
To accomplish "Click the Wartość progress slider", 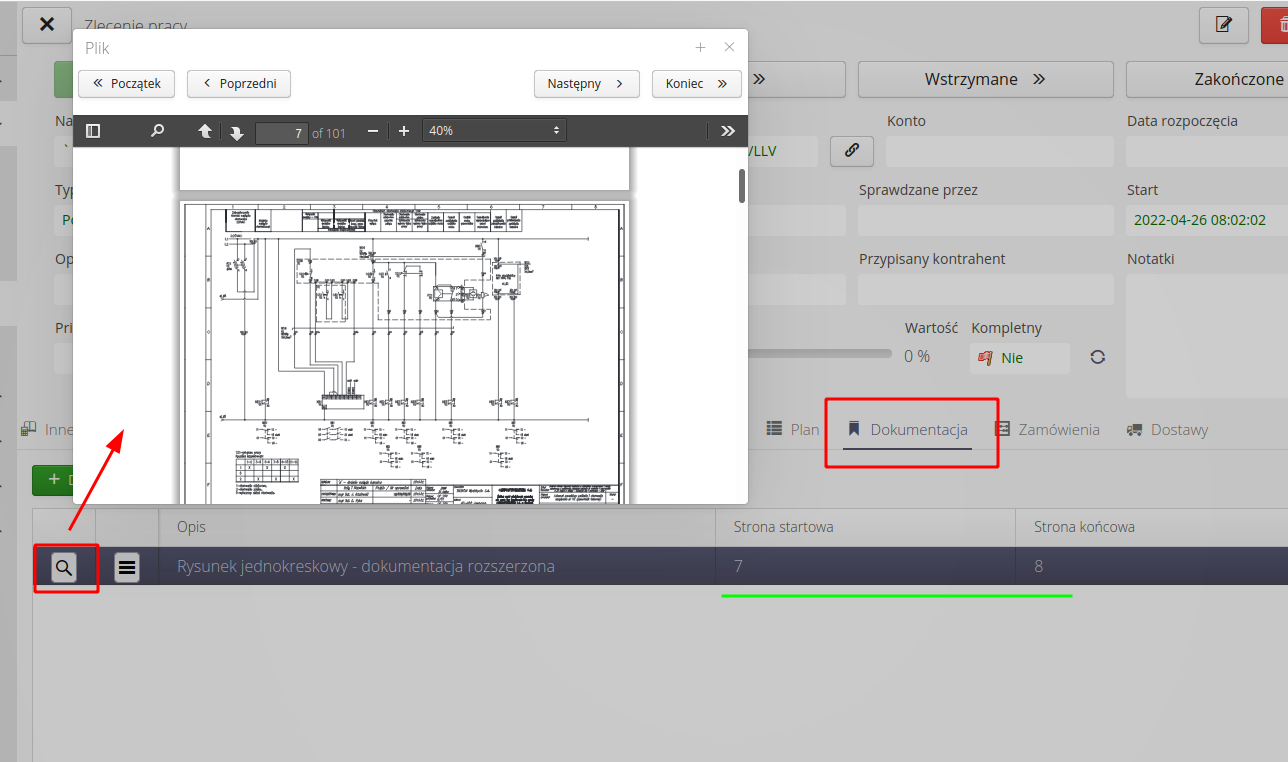I will [x=820, y=353].
